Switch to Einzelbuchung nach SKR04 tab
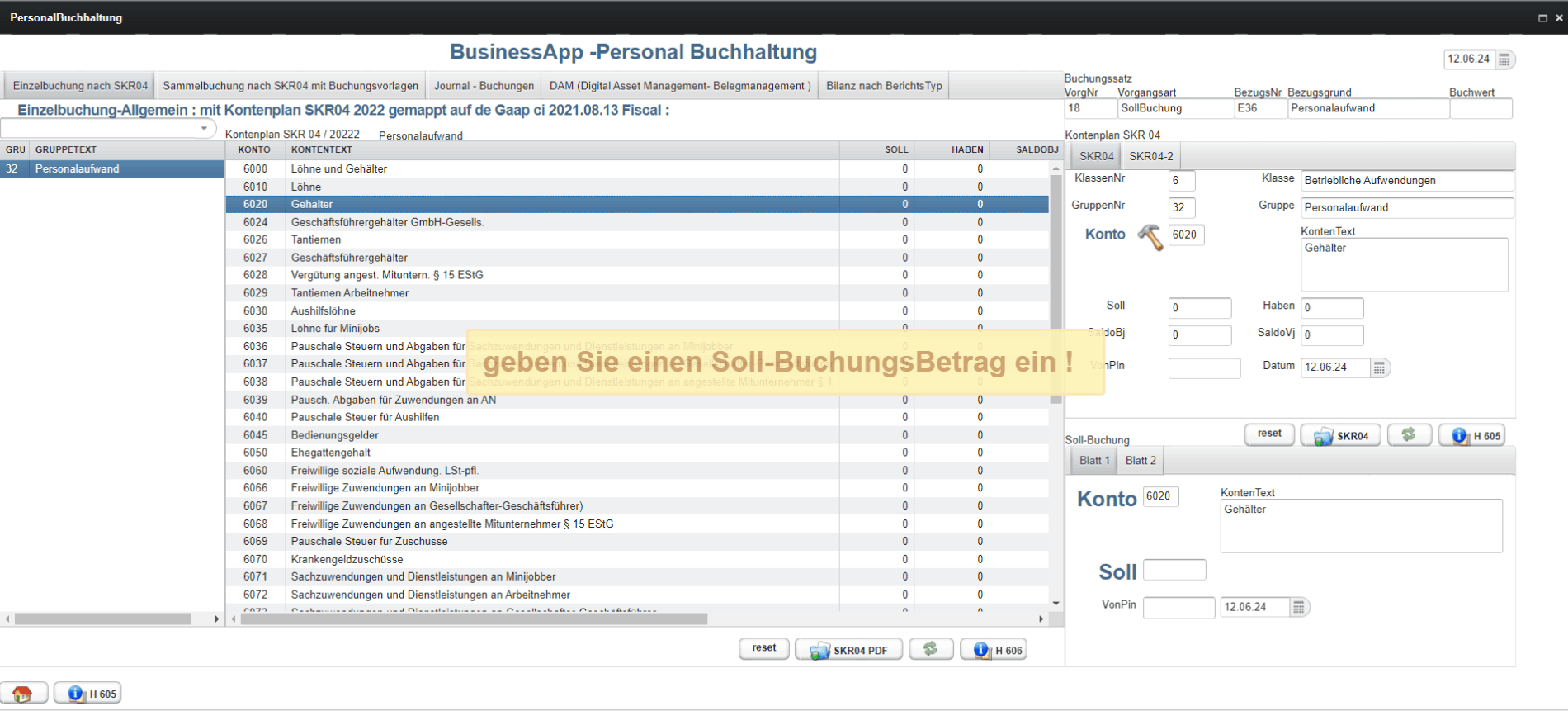Screen dimensions: 1568x711 [80, 86]
